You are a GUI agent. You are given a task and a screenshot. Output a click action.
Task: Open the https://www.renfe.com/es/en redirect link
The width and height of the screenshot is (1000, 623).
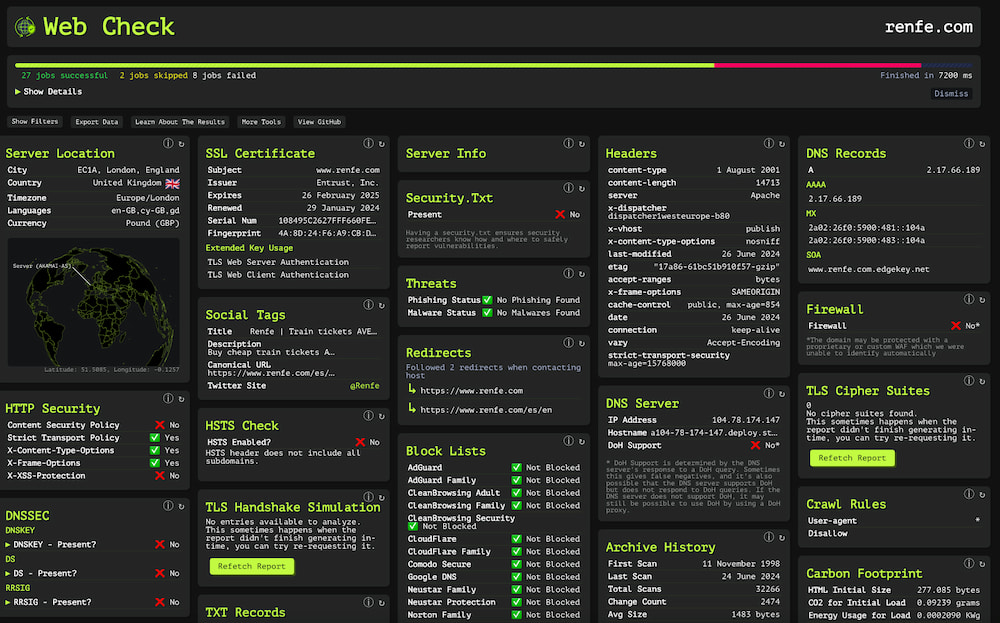point(486,410)
